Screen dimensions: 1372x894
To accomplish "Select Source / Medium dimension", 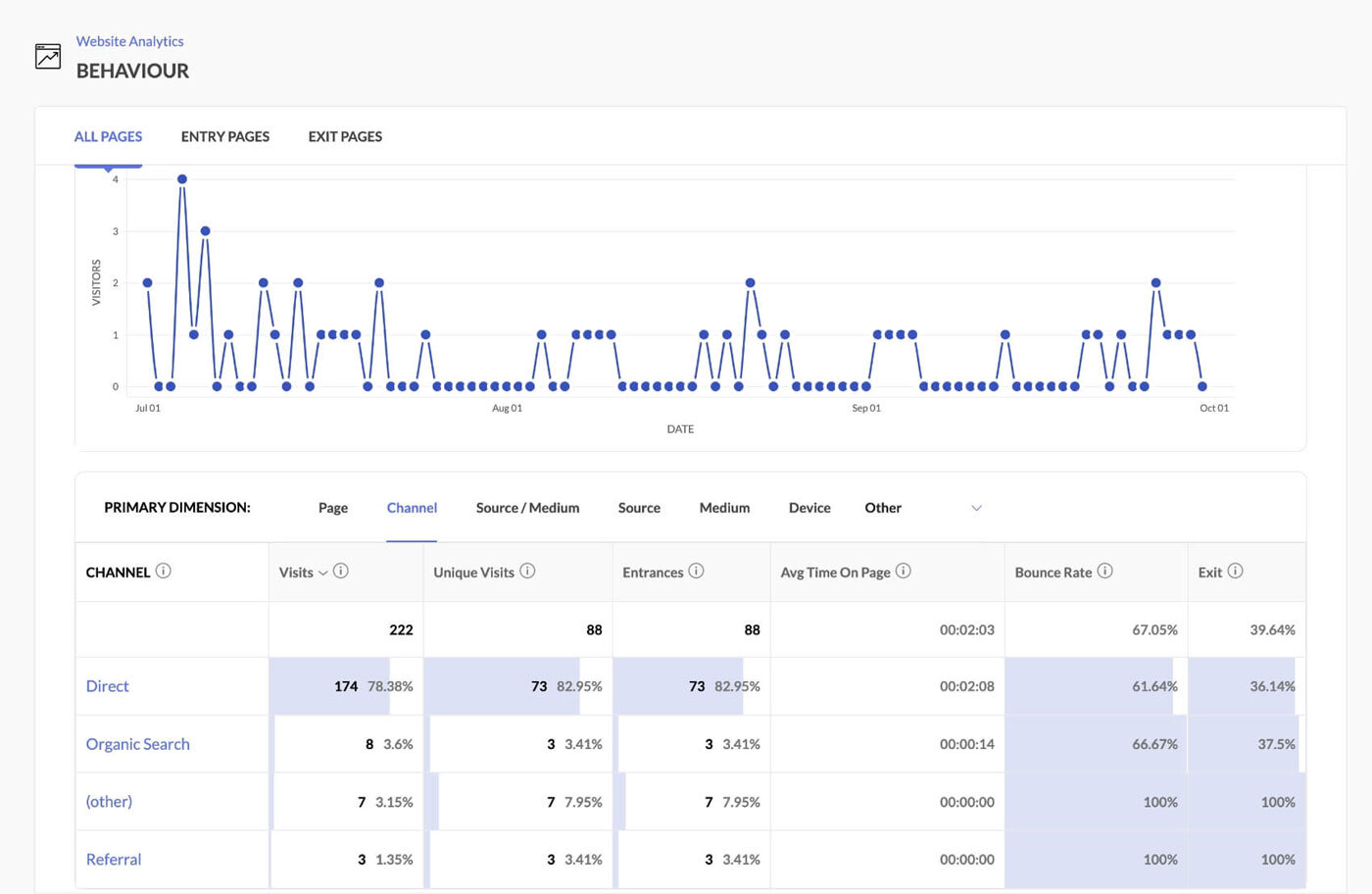I will click(x=527, y=508).
